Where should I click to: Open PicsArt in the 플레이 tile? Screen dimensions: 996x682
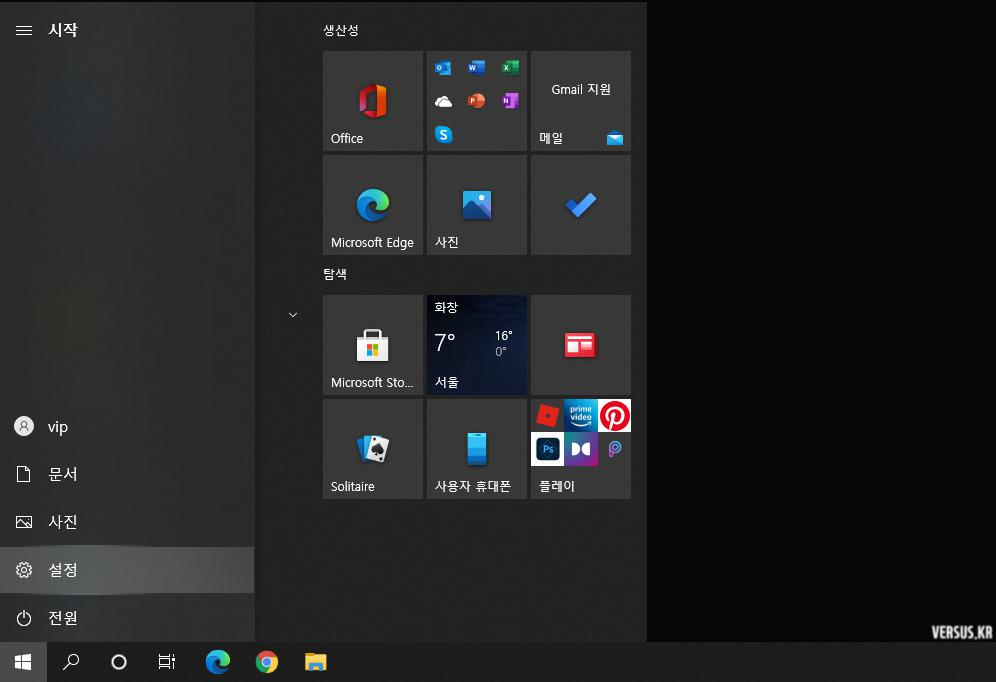coord(614,450)
